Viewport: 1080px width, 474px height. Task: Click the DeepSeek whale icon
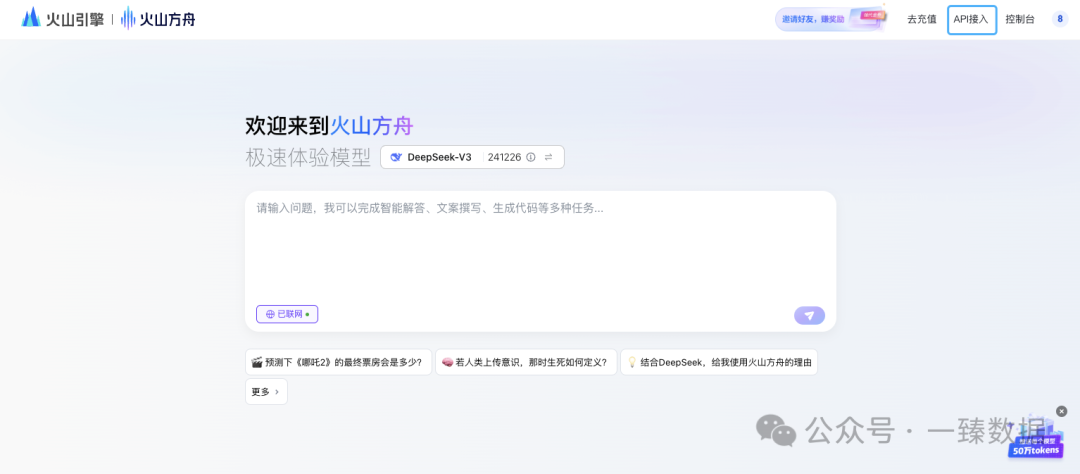pos(396,157)
